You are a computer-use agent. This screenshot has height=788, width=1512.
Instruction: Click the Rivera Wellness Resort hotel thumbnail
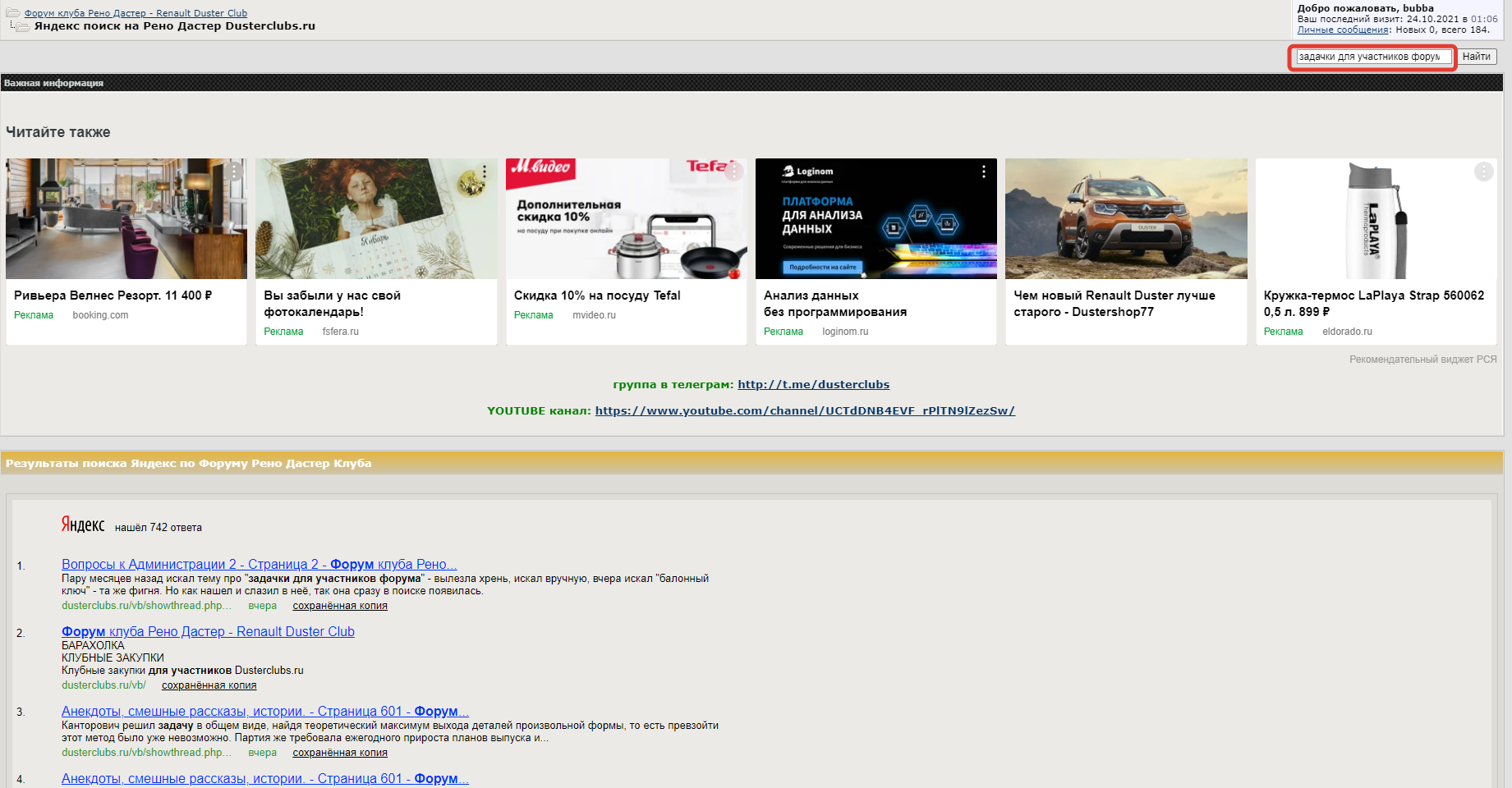(126, 218)
